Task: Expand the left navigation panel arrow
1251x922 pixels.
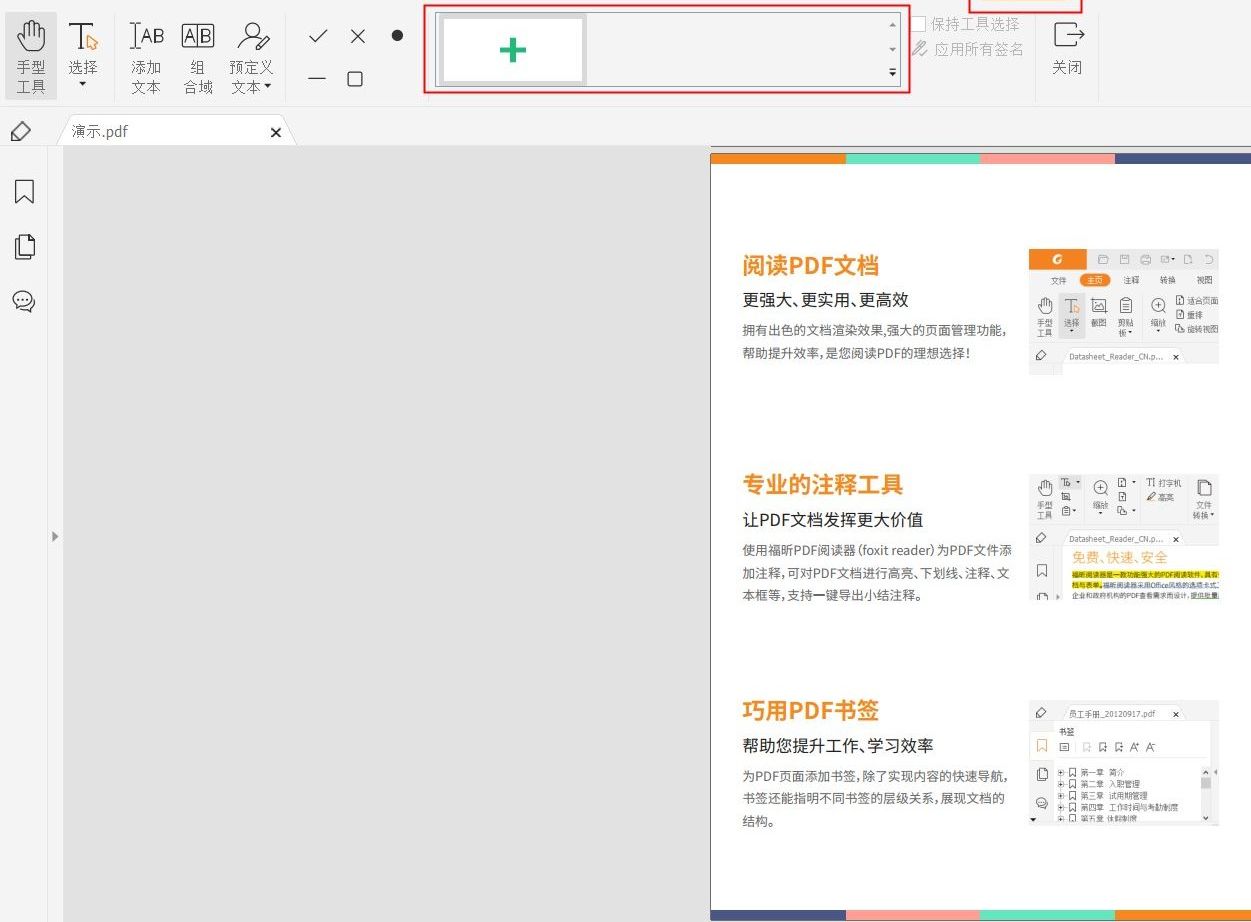Action: click(55, 536)
